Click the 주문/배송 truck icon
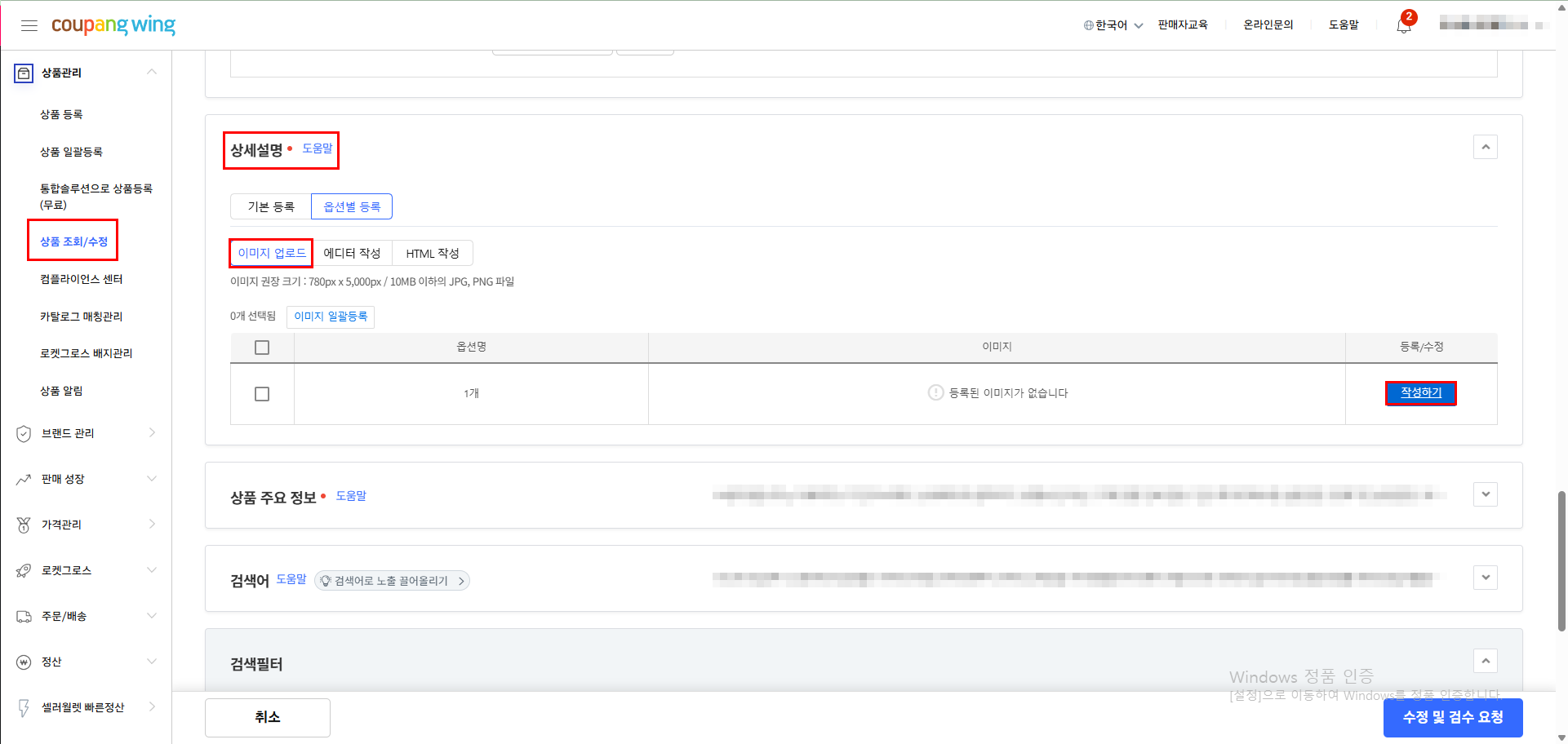 tap(24, 617)
